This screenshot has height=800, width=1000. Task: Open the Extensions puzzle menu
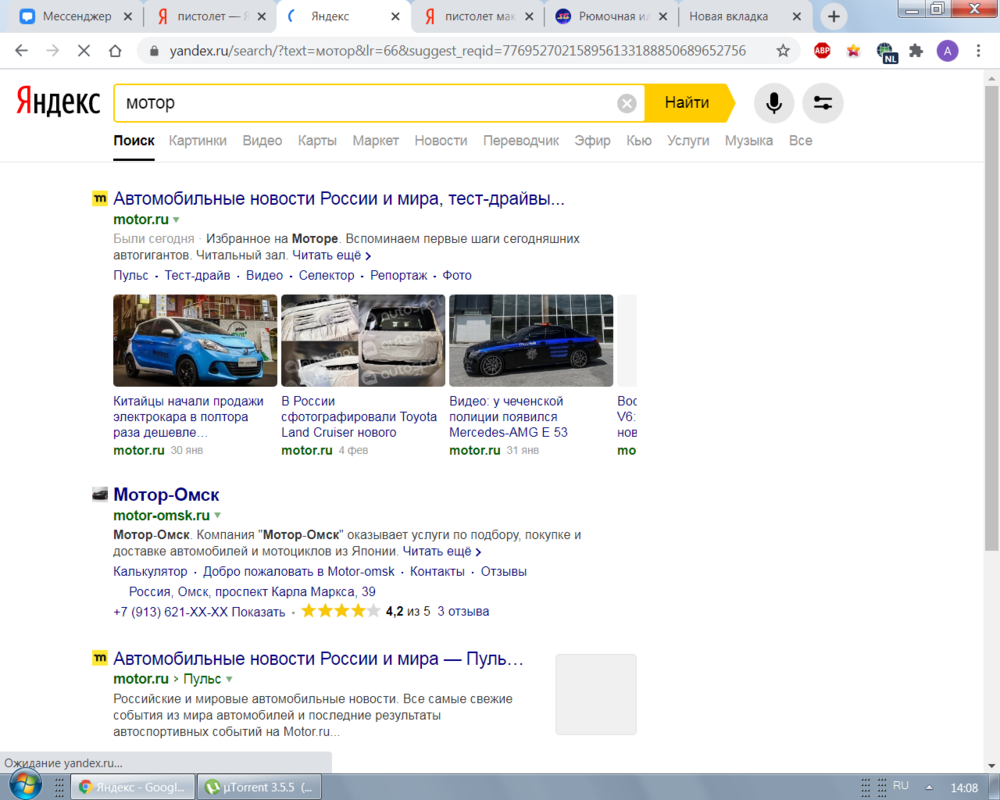click(x=916, y=51)
